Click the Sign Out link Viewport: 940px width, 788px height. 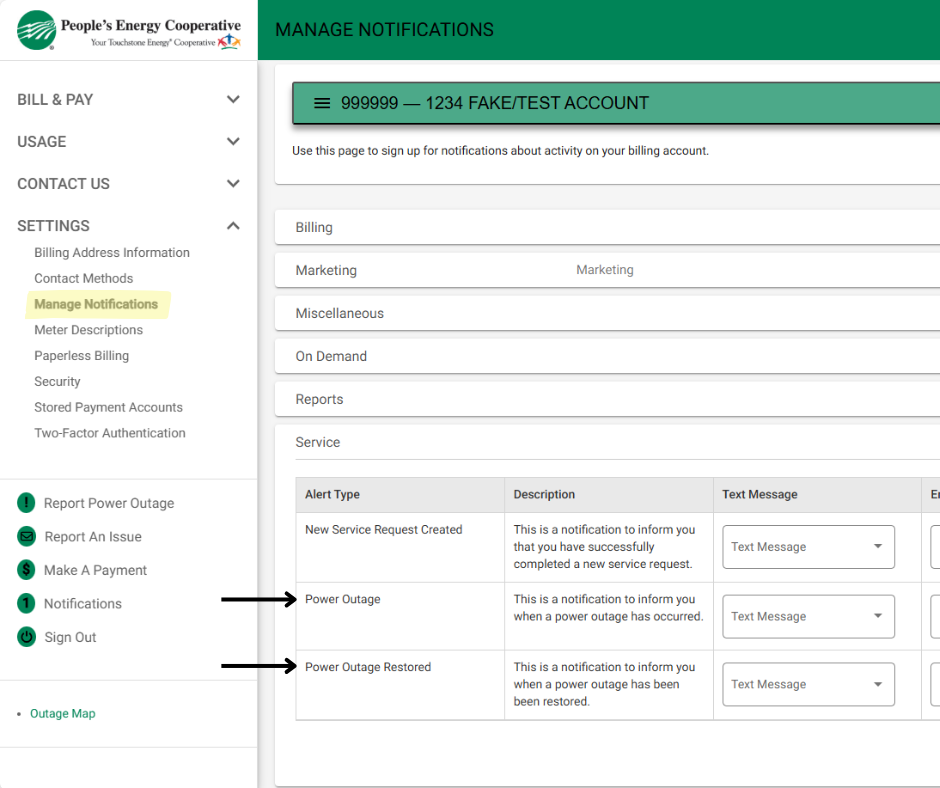[70, 637]
